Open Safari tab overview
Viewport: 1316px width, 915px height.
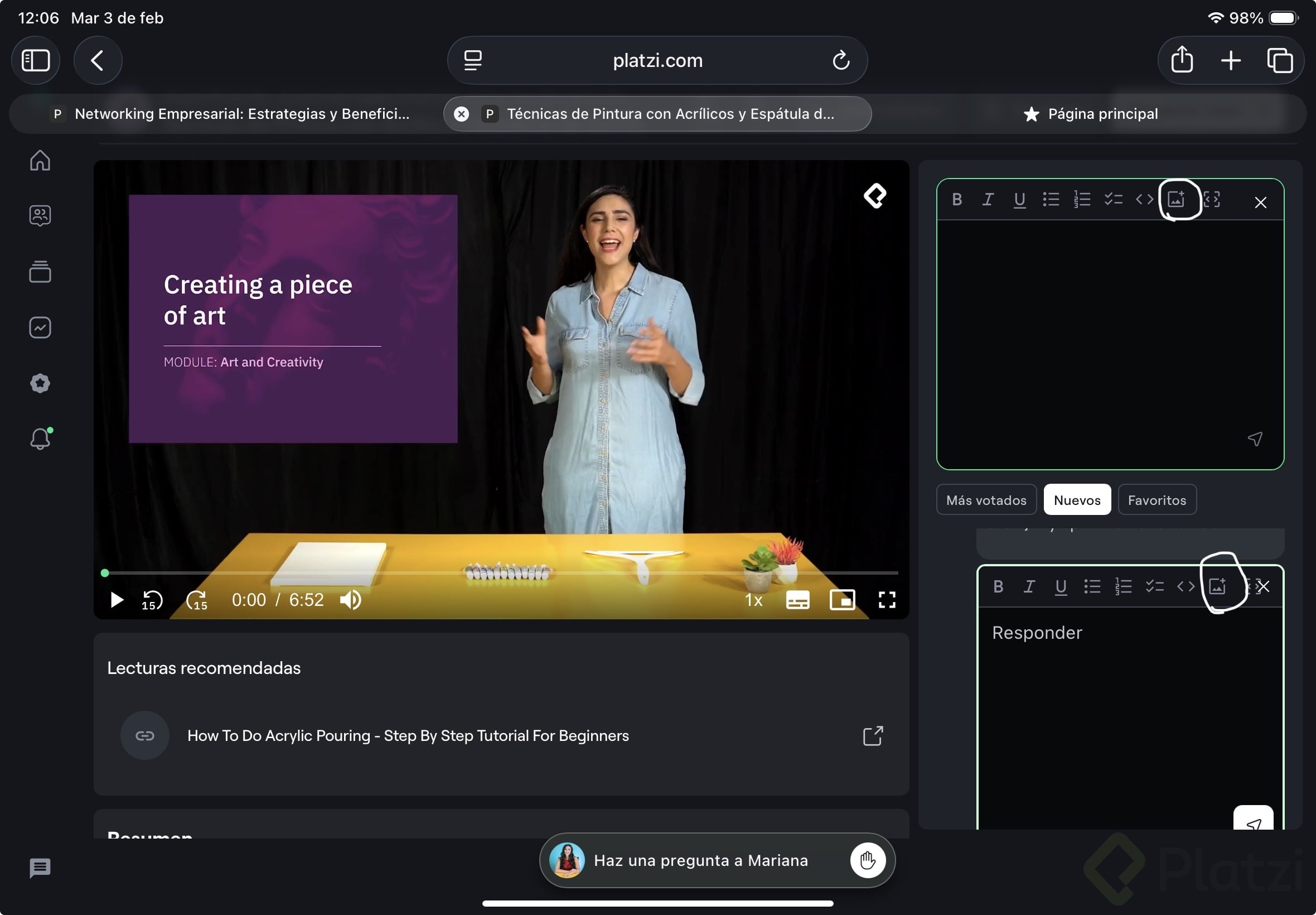point(1279,60)
